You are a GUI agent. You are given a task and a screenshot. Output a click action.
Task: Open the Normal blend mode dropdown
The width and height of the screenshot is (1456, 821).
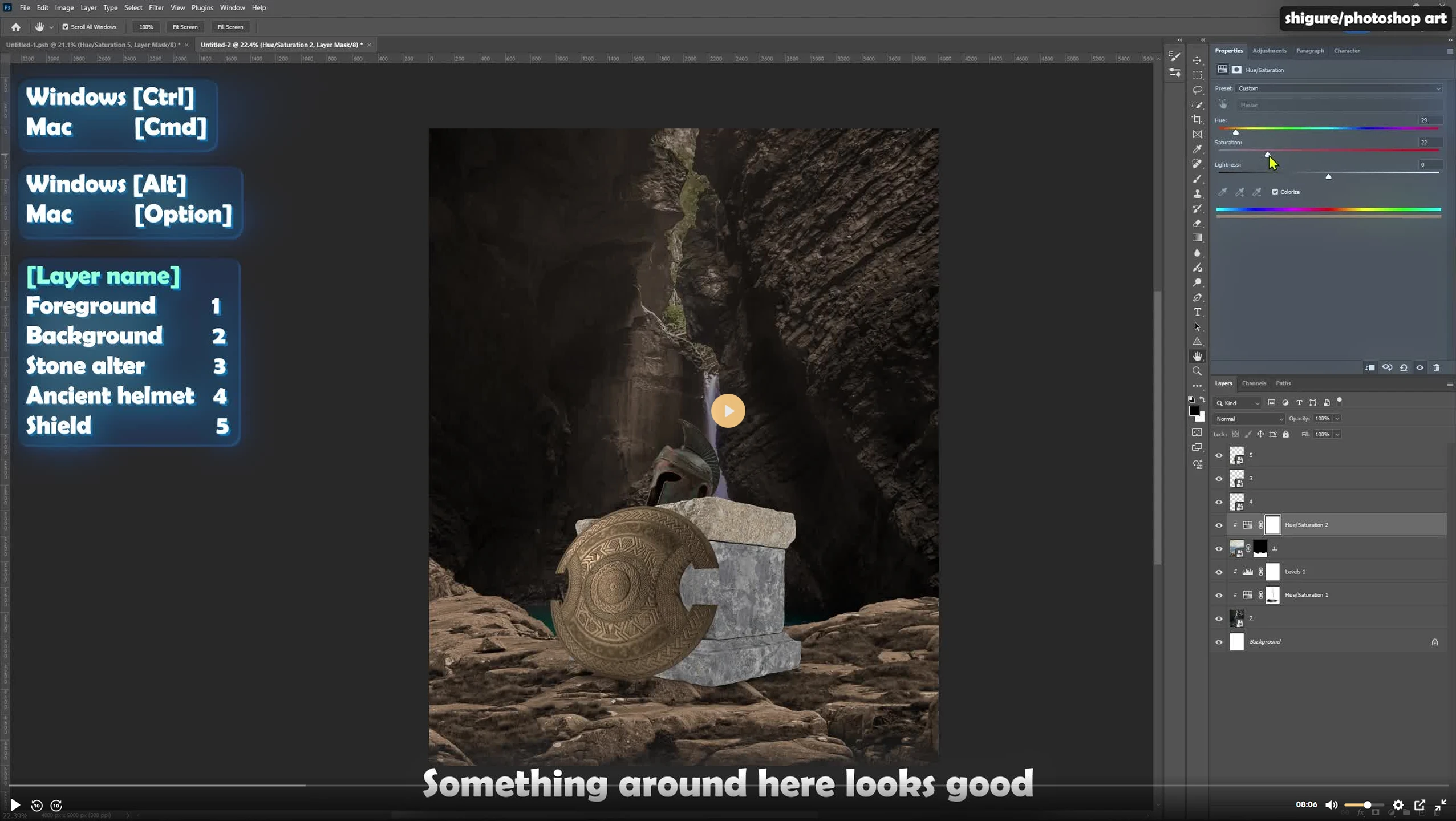1249,419
